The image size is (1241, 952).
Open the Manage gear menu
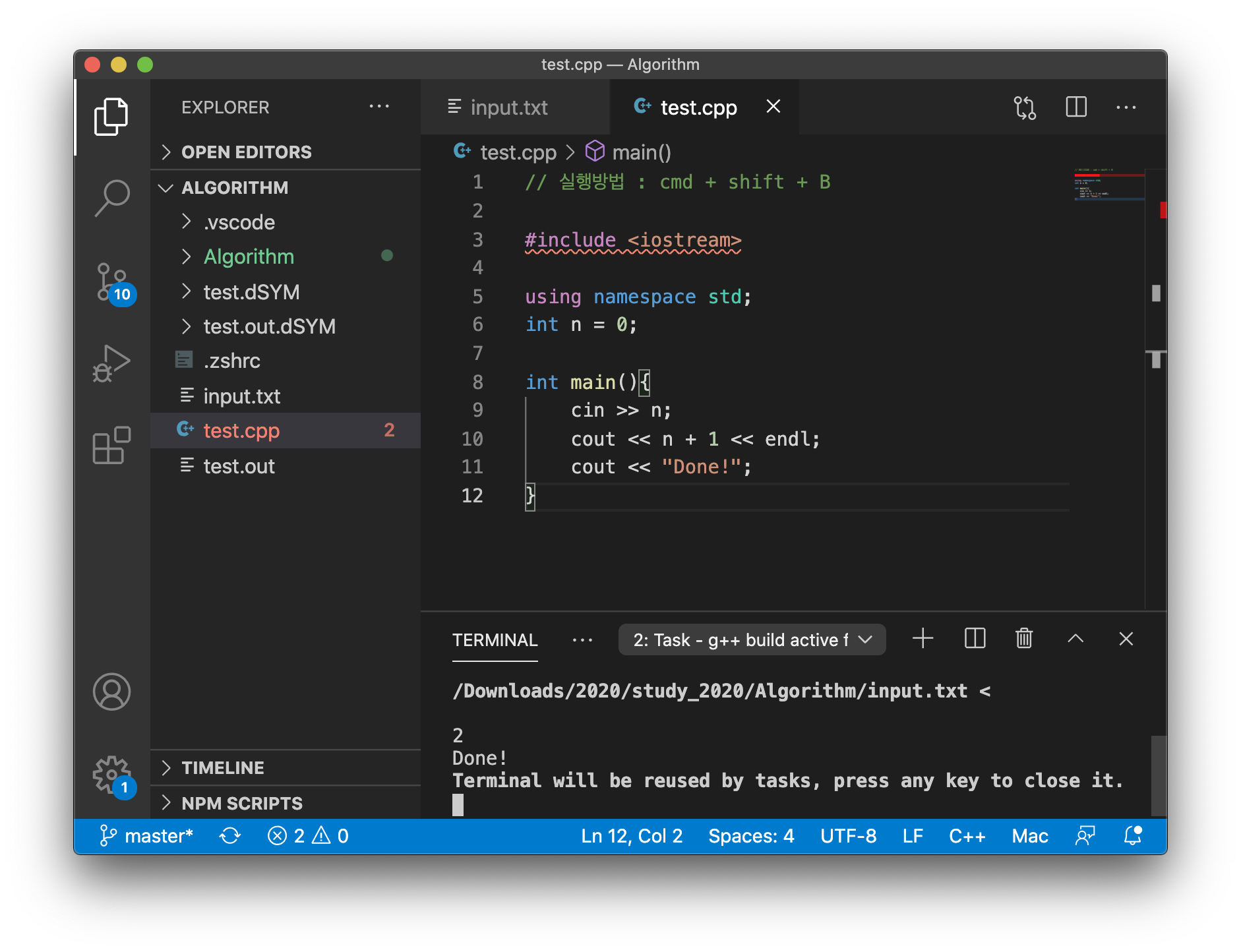click(x=112, y=776)
